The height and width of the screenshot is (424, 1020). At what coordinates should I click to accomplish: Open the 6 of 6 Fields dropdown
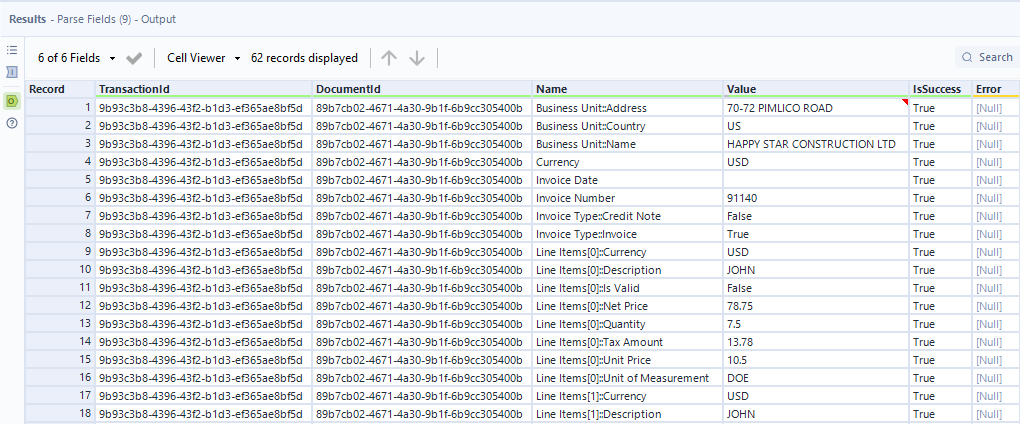[x=76, y=58]
